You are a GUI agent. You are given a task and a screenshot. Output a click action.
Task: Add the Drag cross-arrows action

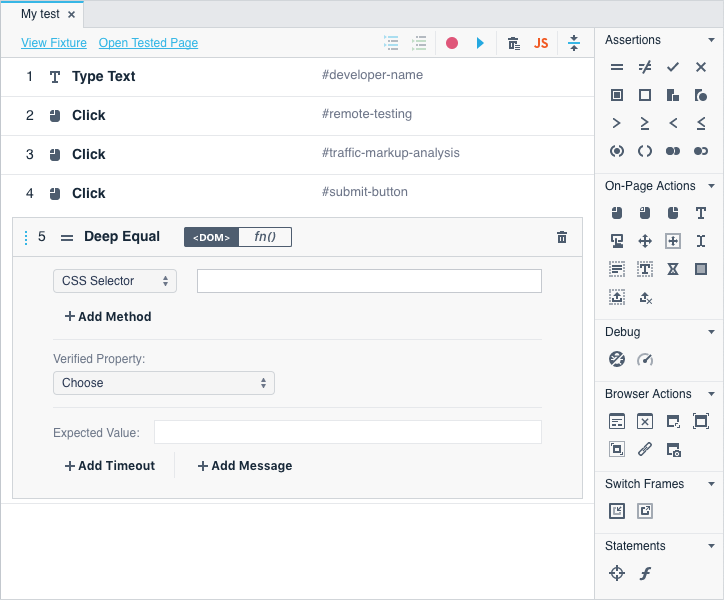tap(645, 241)
